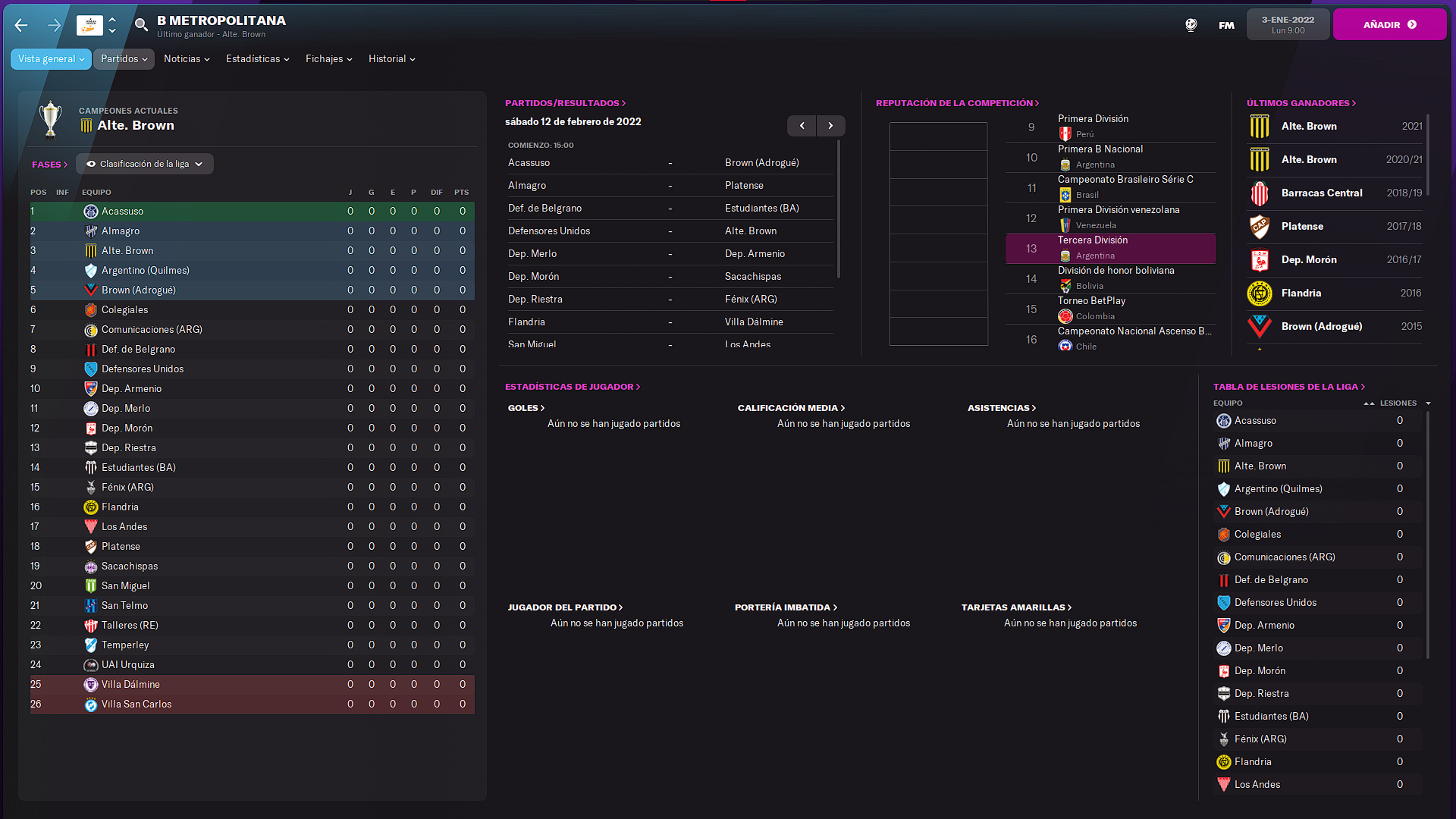Screen dimensions: 1456x819
Task: Expand Estadísticas menu dropdown
Action: tap(257, 59)
